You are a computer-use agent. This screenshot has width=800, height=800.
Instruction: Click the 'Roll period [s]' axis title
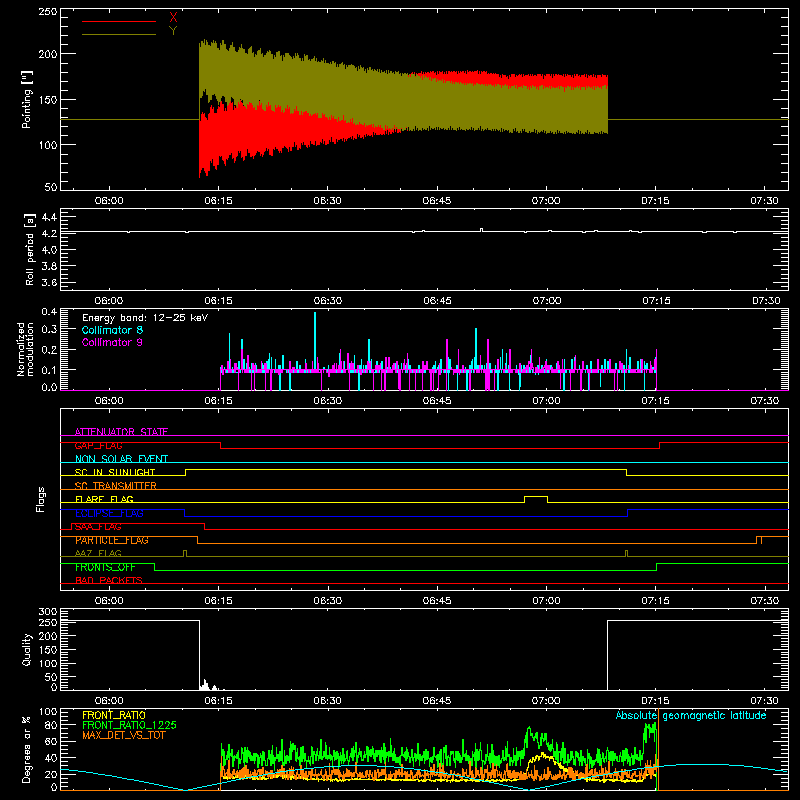coord(30,249)
